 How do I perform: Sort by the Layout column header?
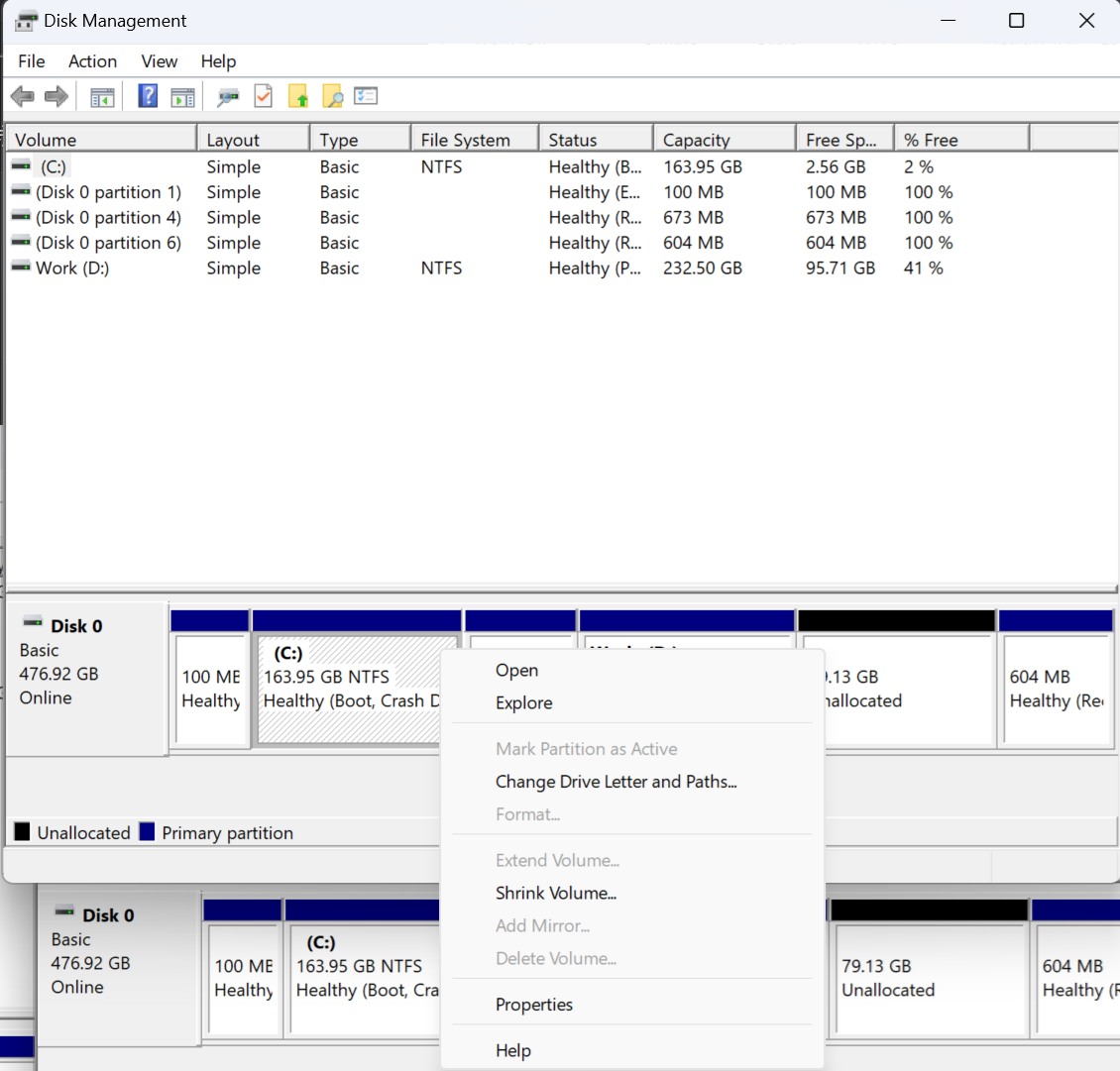[x=254, y=140]
